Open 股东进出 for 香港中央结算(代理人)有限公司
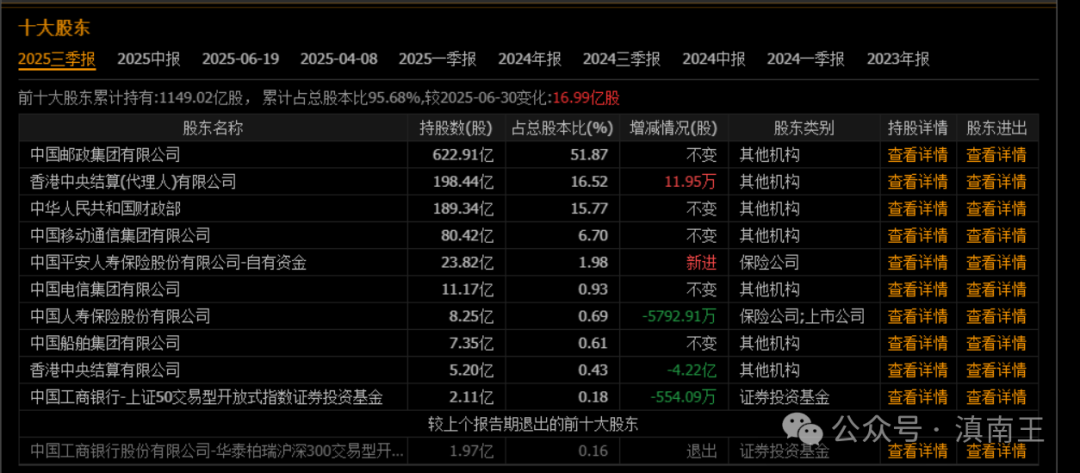 [997, 182]
